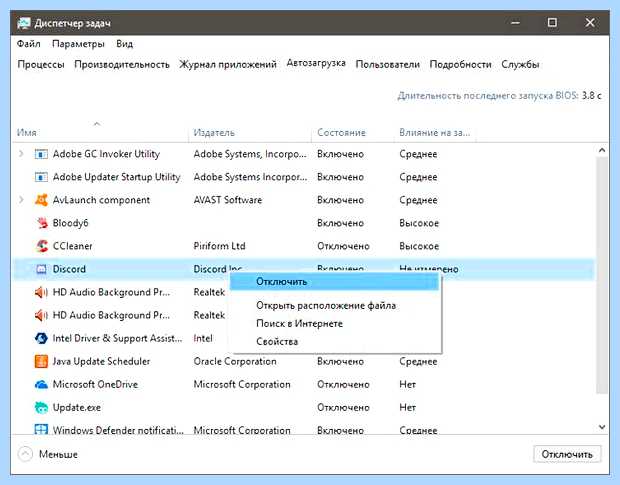Click the second HD Audio Background speaker icon
620x485 pixels.
[x=41, y=315]
